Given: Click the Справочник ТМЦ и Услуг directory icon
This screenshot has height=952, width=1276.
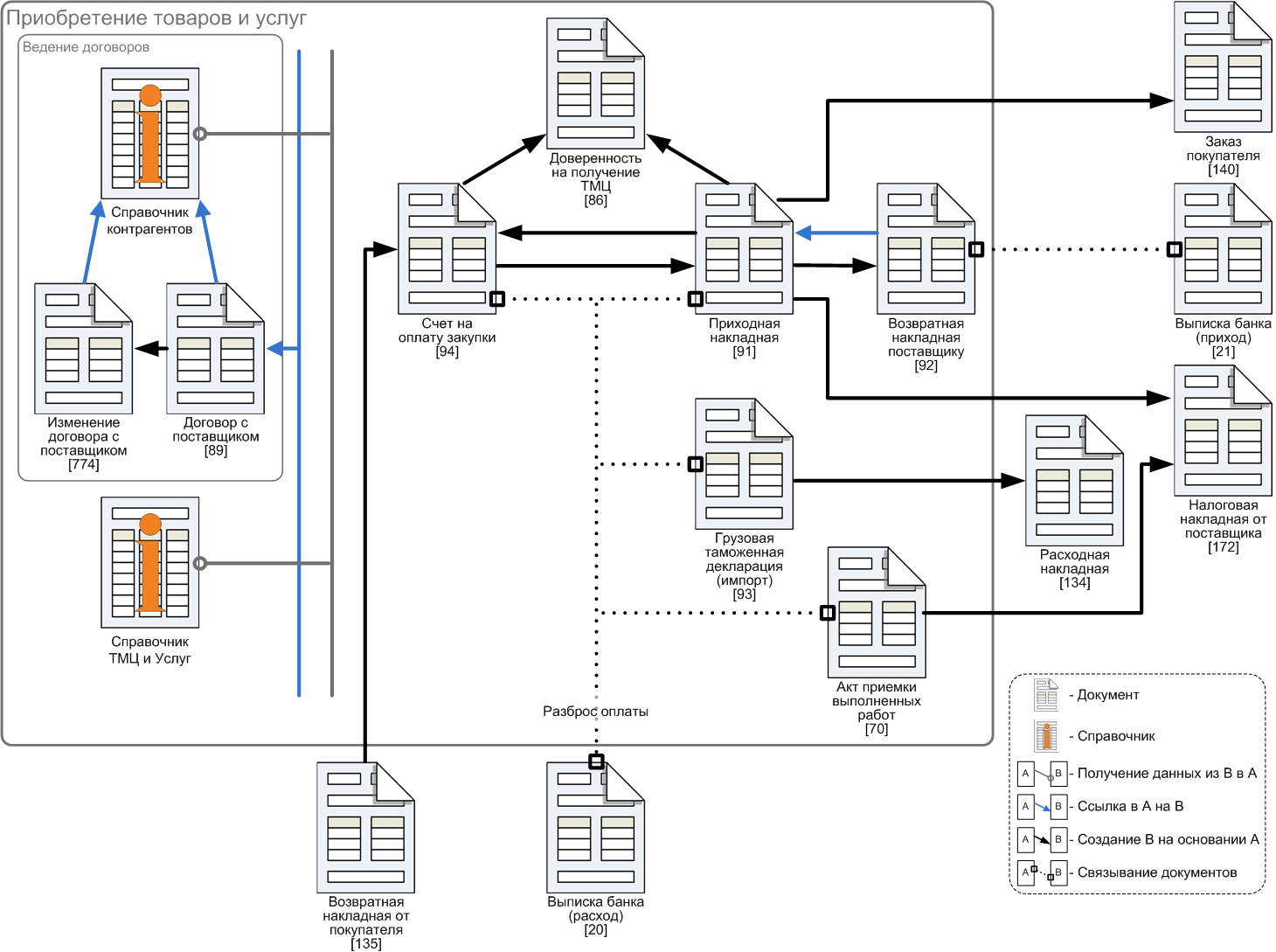Looking at the screenshot, I should coord(150,563).
